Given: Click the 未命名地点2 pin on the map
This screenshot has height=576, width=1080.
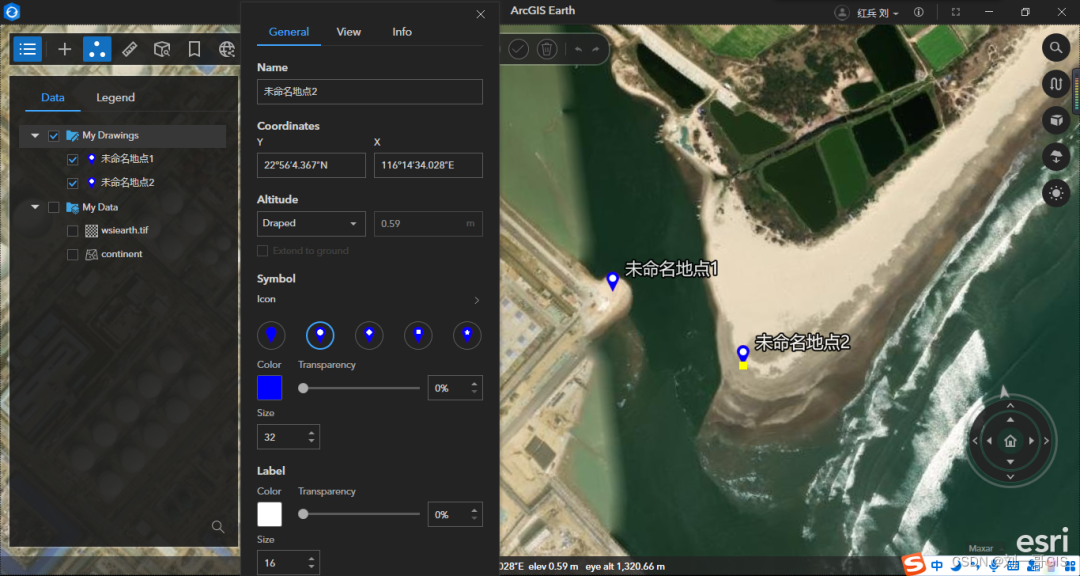Looking at the screenshot, I should pos(742,354).
